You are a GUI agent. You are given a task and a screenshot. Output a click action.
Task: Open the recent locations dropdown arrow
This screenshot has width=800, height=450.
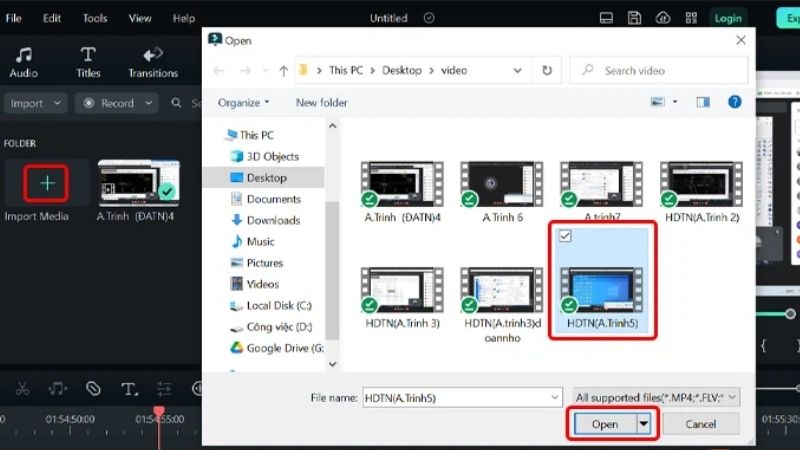coord(265,71)
